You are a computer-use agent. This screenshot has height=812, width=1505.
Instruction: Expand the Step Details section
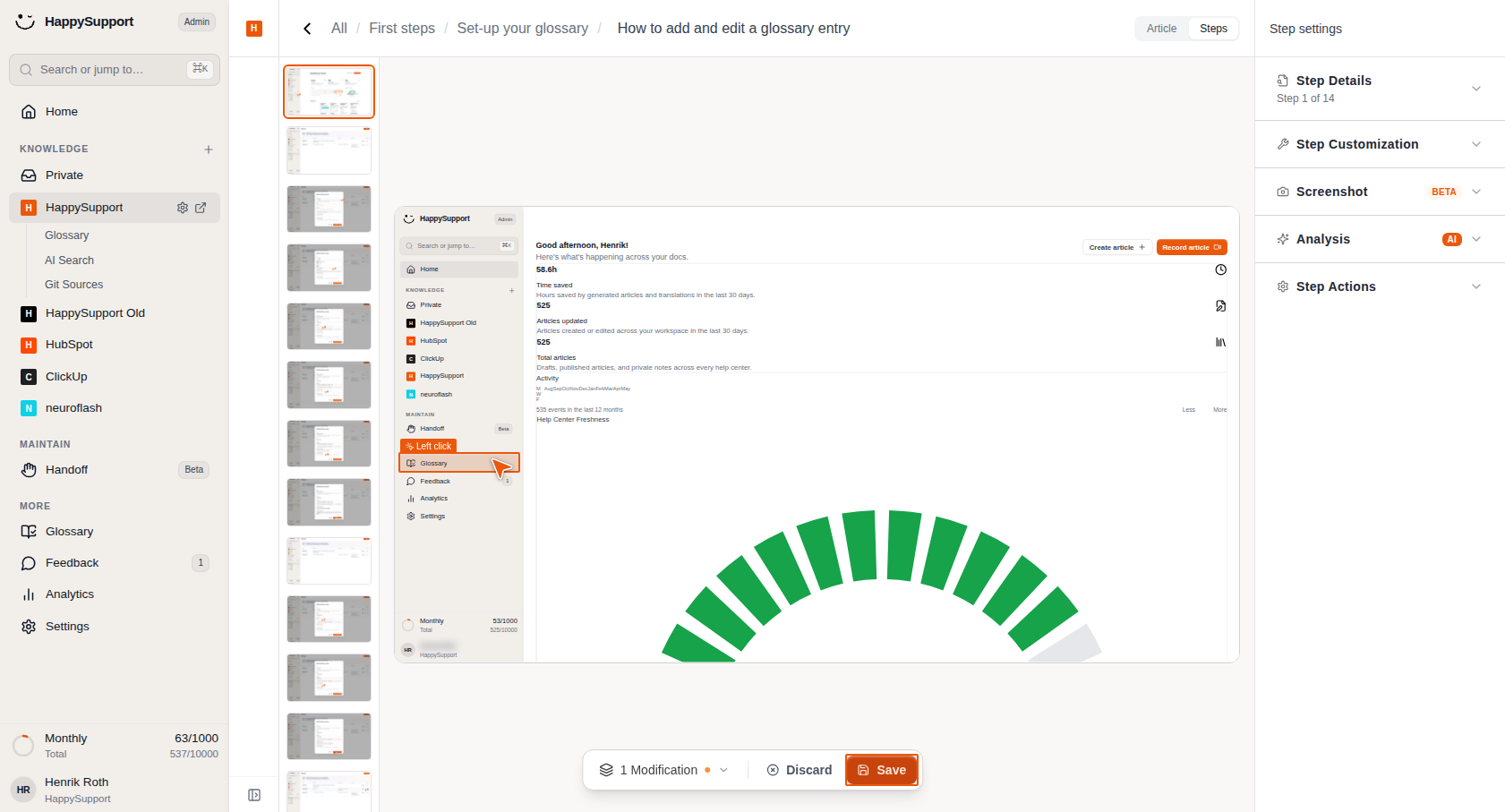1476,89
